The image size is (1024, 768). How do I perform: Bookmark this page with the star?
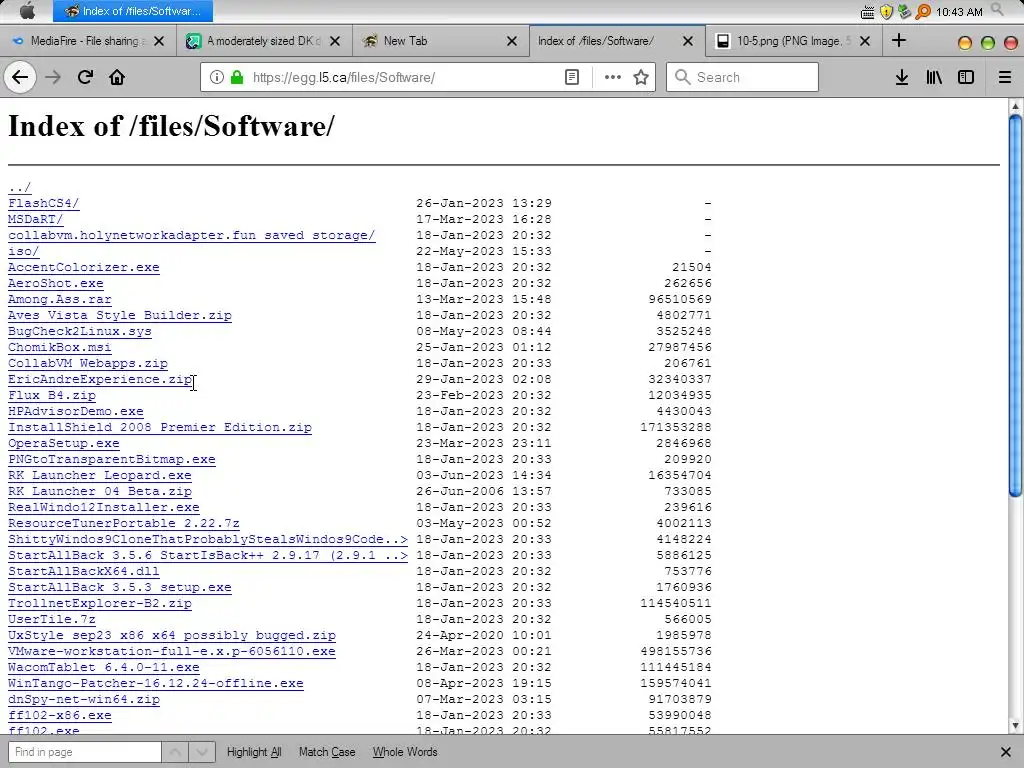(x=641, y=77)
